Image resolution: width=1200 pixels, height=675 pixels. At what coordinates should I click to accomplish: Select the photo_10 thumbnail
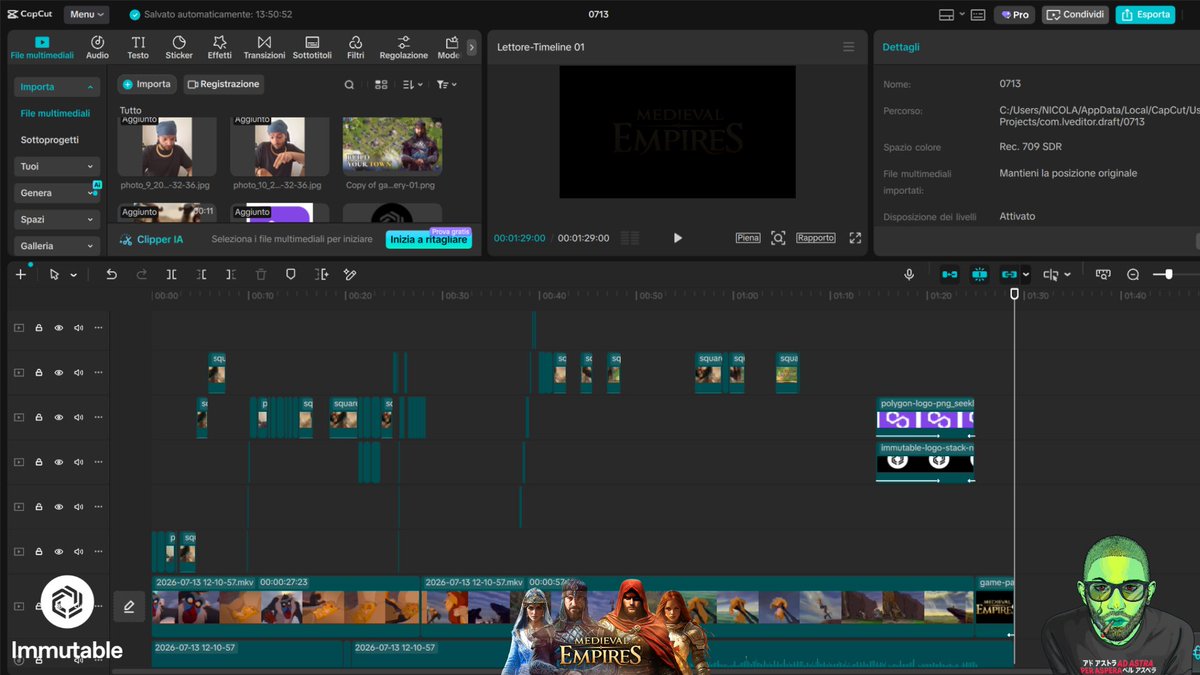coord(279,146)
